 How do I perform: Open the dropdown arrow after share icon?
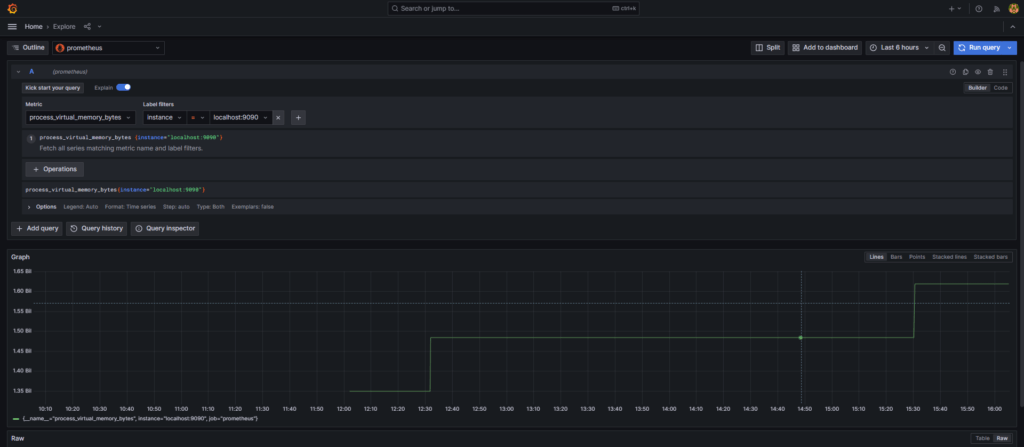click(100, 27)
